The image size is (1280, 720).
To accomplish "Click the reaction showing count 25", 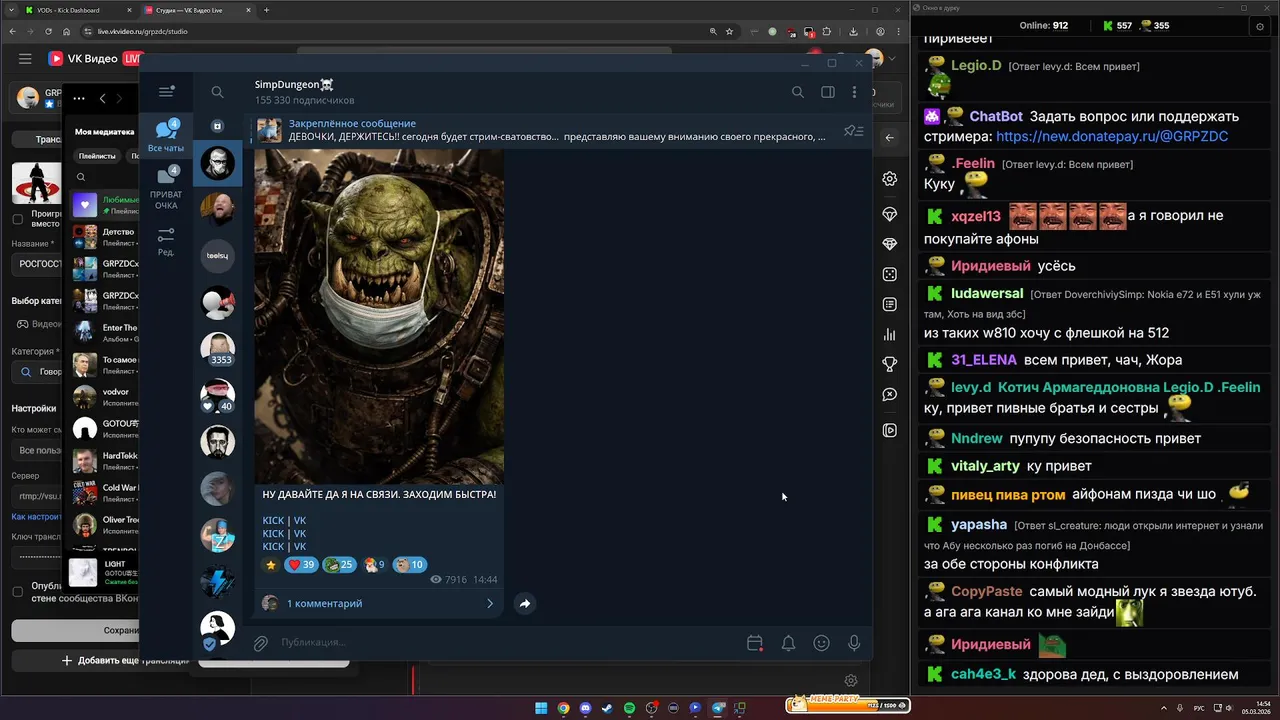I will (340, 565).
